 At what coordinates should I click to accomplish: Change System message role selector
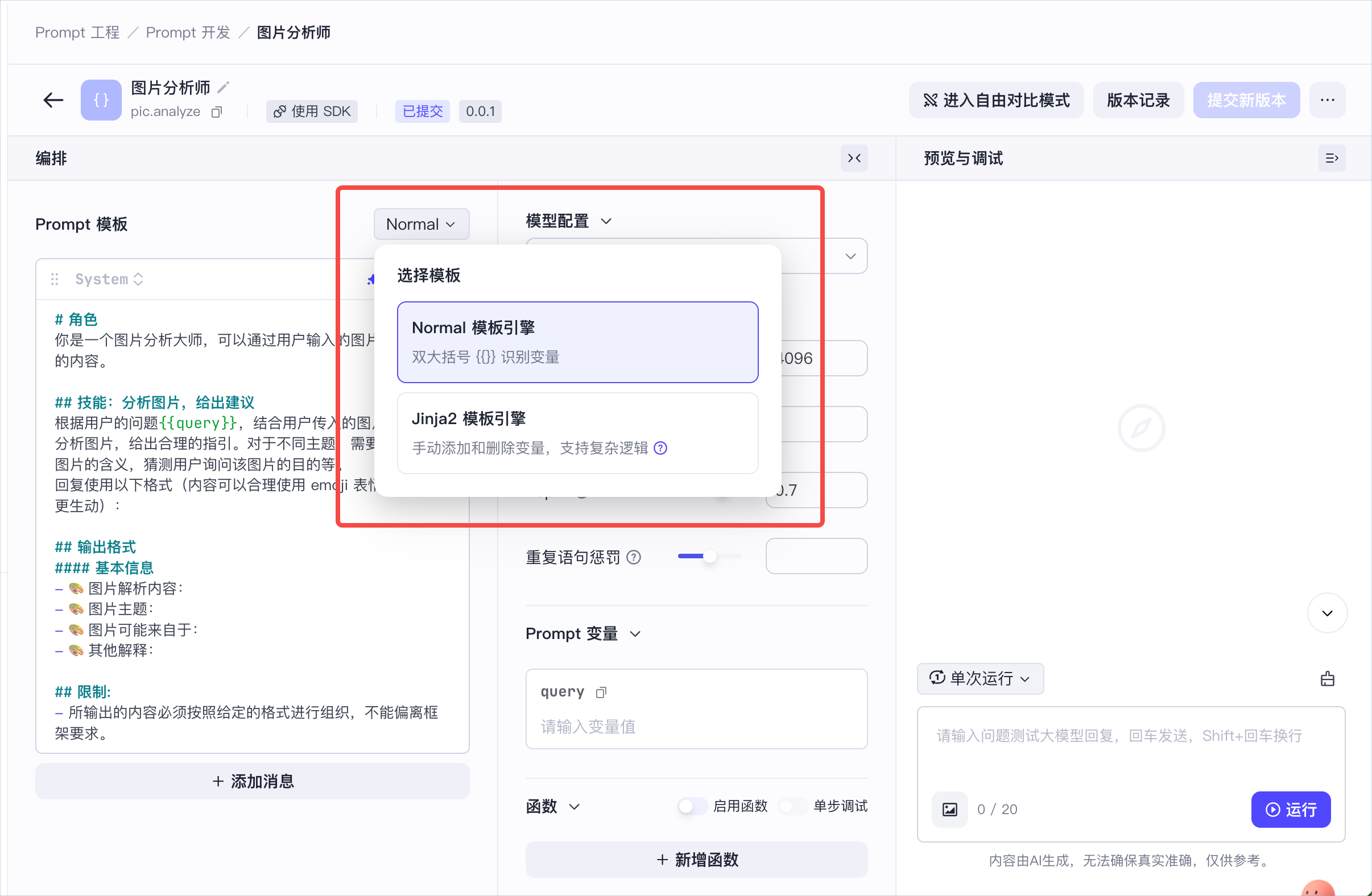pyautogui.click(x=109, y=280)
